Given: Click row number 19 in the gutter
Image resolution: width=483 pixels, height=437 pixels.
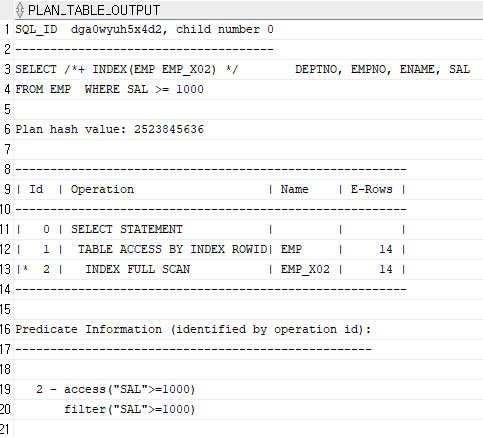Looking at the screenshot, I should tap(7, 390).
